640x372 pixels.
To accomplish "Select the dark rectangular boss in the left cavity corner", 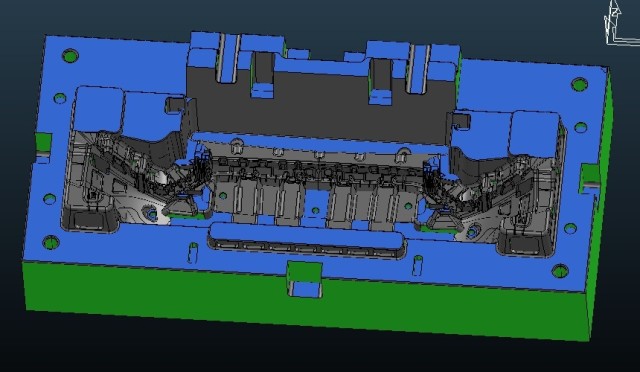I will (x=89, y=220).
